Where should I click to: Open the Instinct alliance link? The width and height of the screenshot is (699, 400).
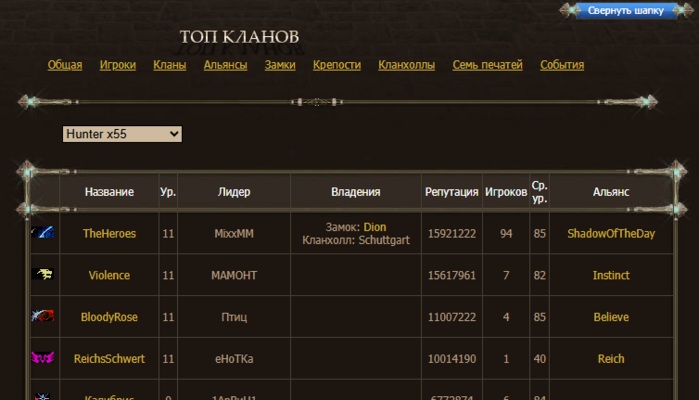(x=611, y=275)
